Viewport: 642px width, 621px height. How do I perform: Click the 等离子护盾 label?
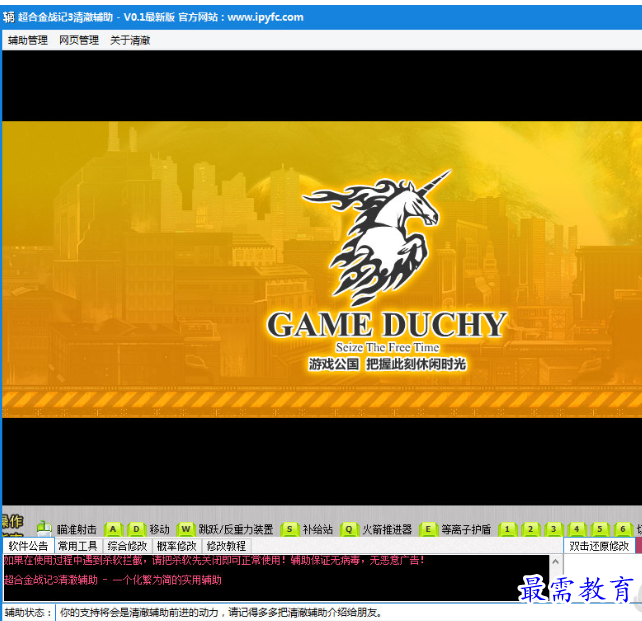(x=466, y=529)
